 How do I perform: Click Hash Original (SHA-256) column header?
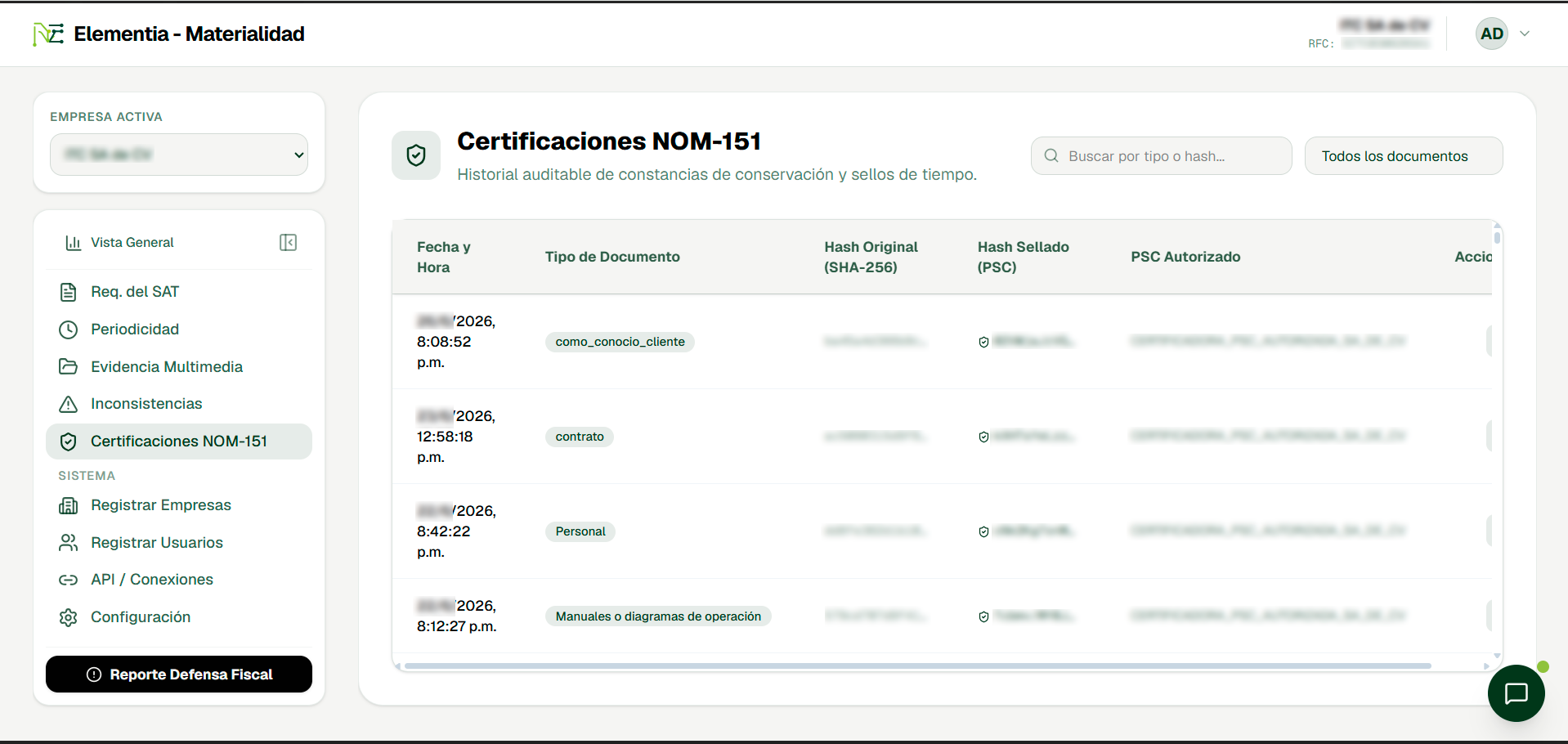pos(871,257)
